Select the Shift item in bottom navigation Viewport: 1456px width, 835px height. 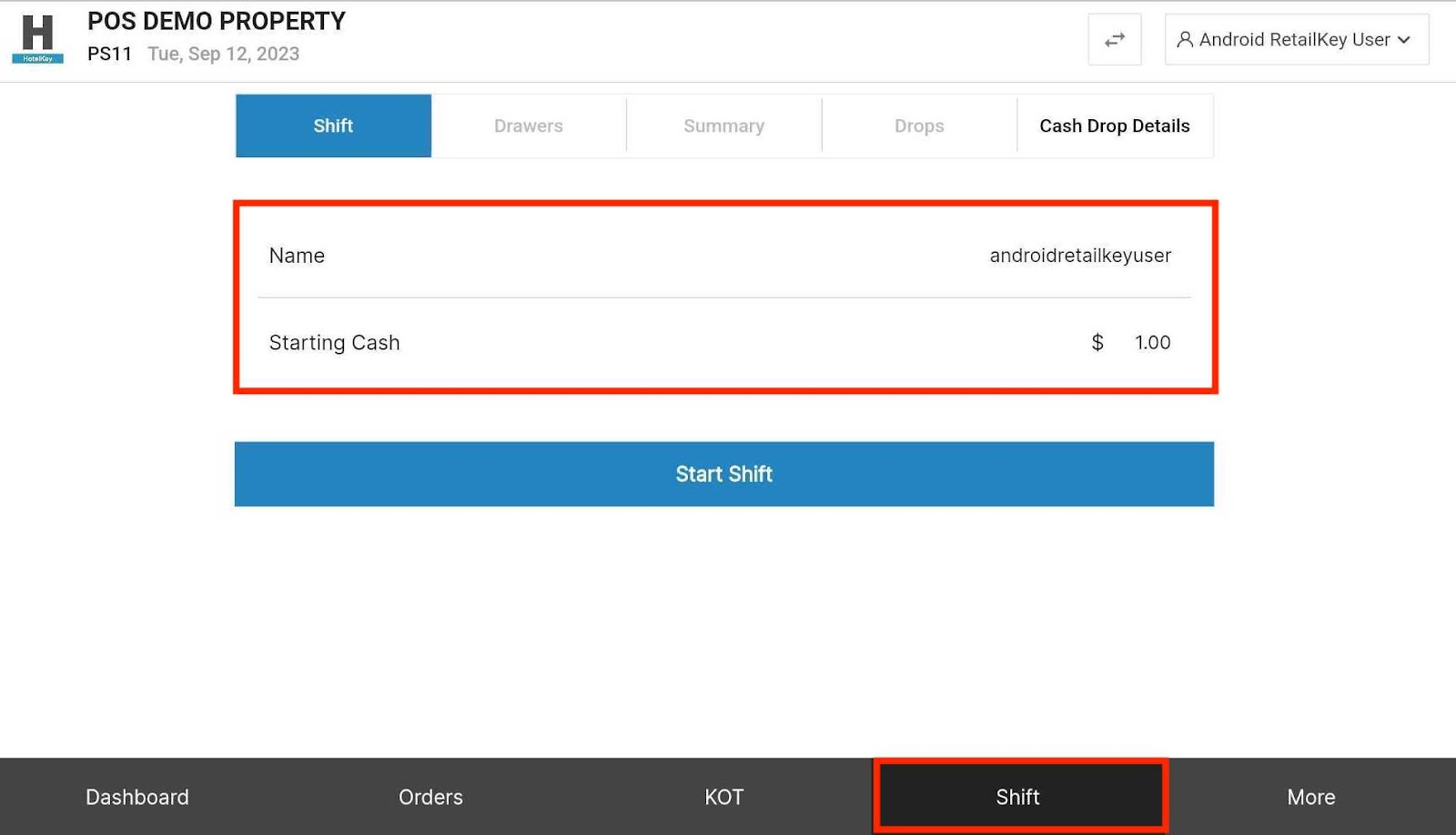point(1017,796)
